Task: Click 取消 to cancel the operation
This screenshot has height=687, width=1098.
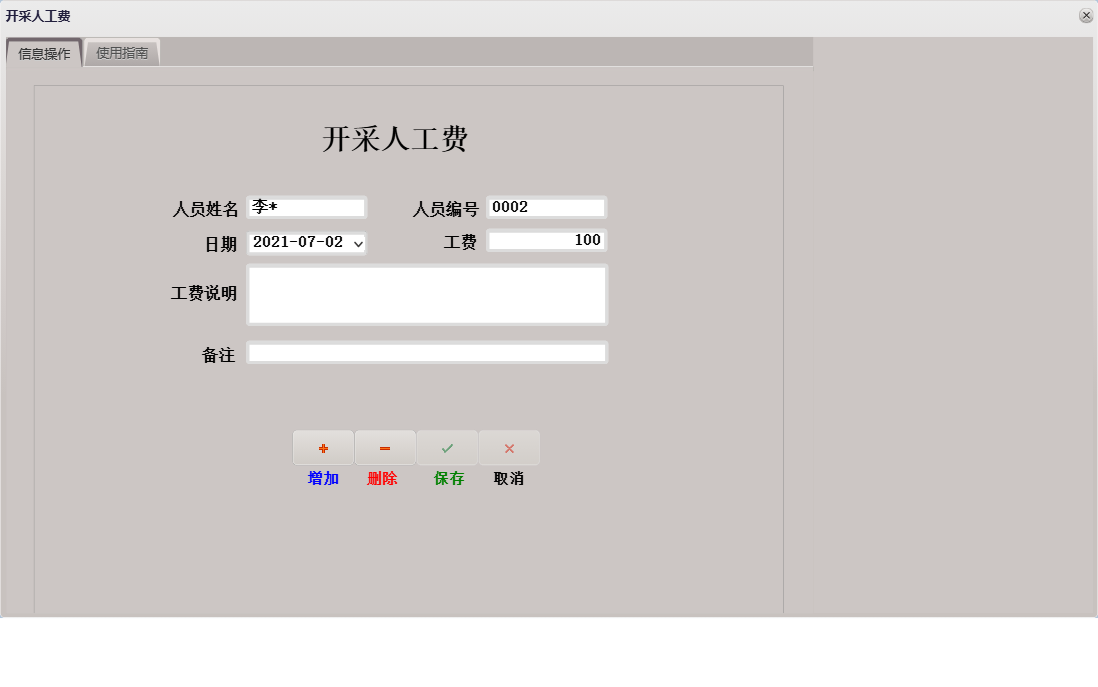Action: [508, 480]
